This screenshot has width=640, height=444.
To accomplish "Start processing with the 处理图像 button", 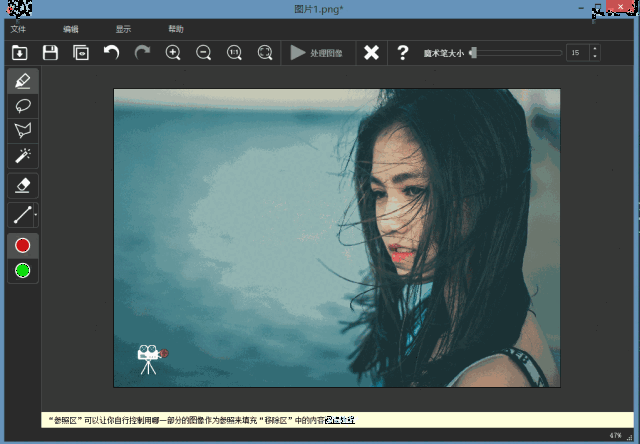I will (317, 53).
